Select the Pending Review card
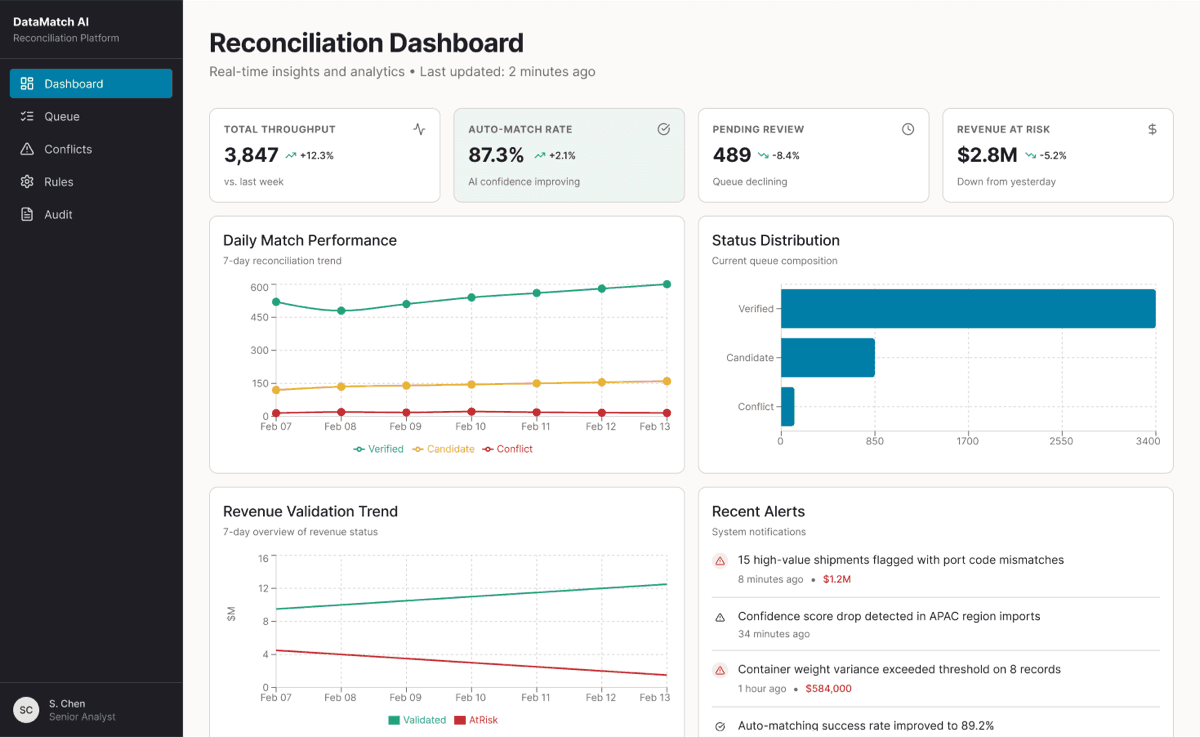Viewport: 1200px width, 737px height. point(813,155)
